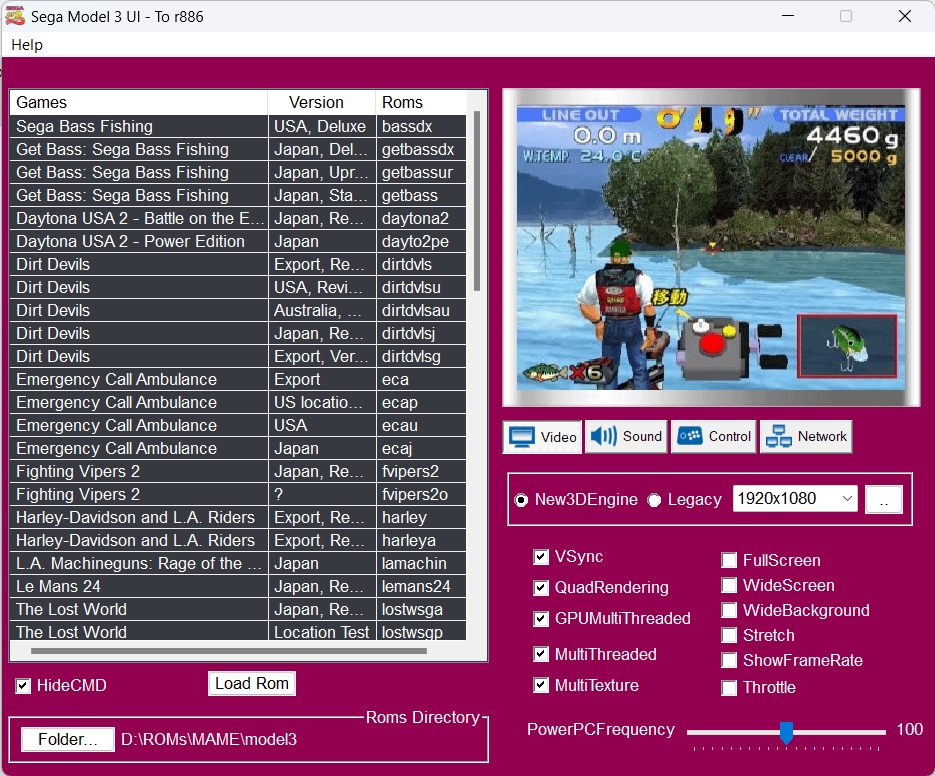935x776 pixels.
Task: Sort by the Games column header
Action: tap(138, 103)
